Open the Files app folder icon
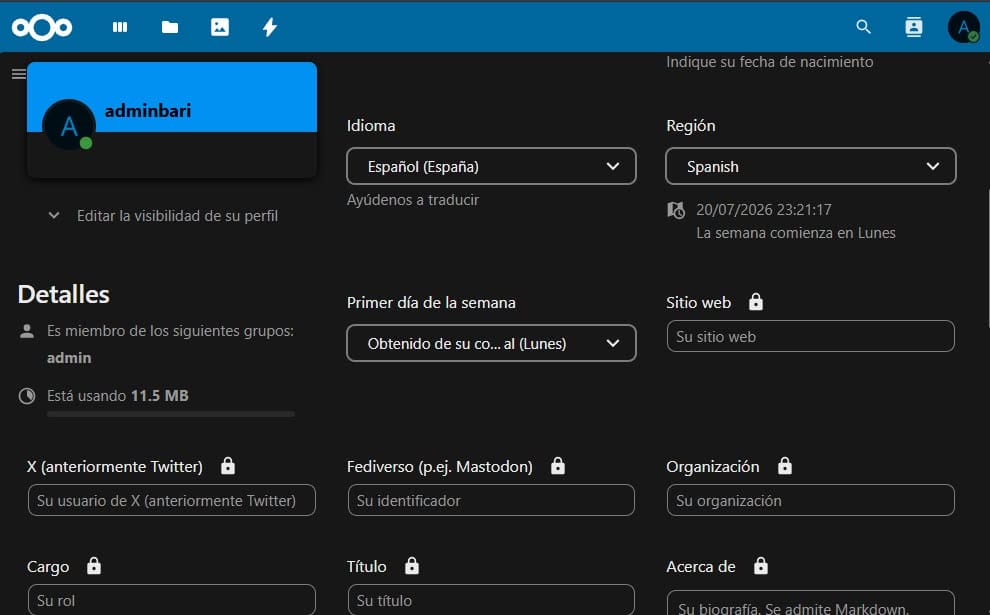990x615 pixels. click(170, 27)
